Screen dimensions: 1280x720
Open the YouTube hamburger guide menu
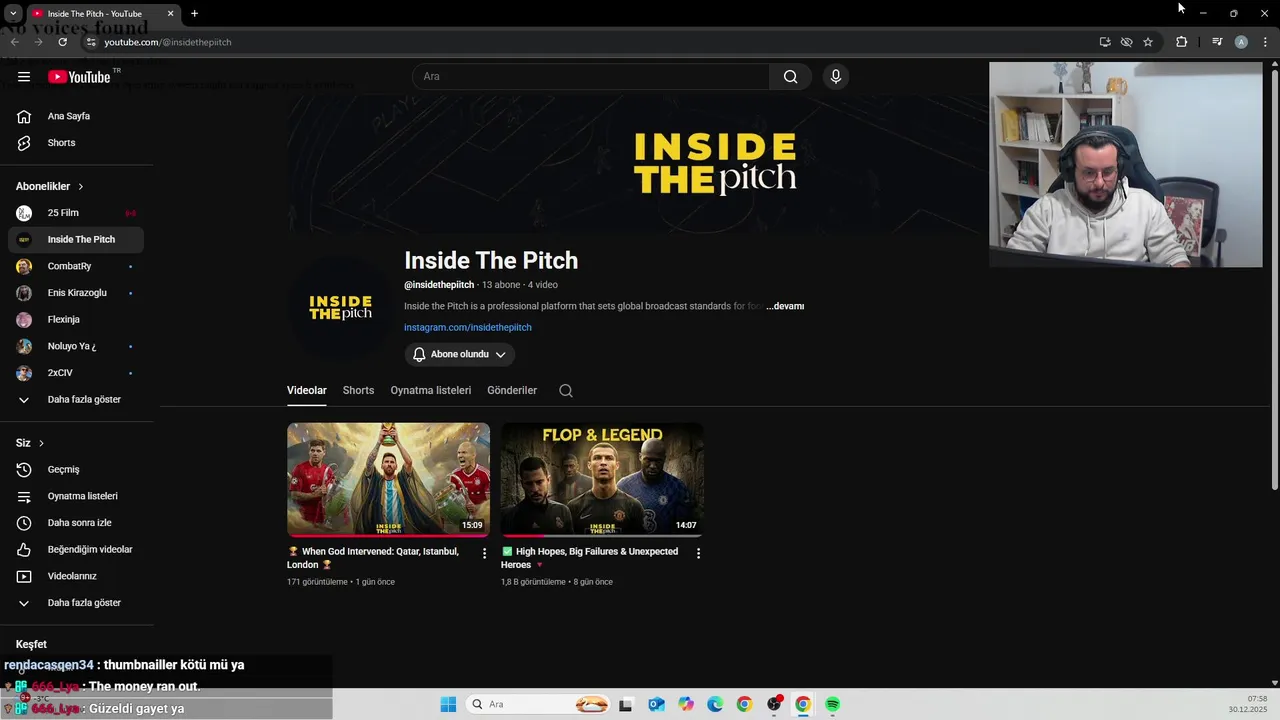tap(24, 77)
